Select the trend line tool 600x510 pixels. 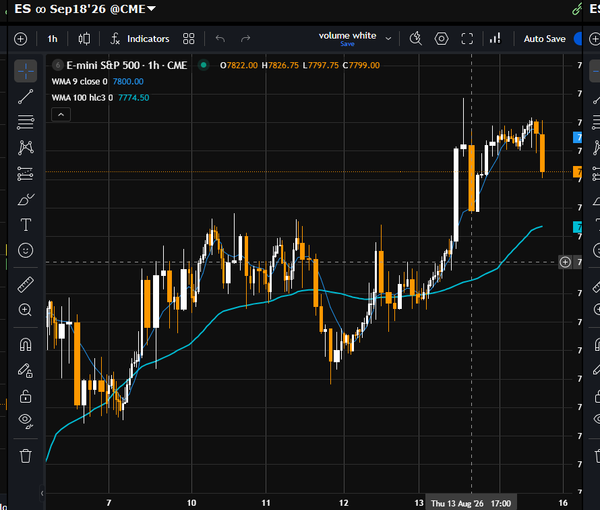click(x=26, y=96)
